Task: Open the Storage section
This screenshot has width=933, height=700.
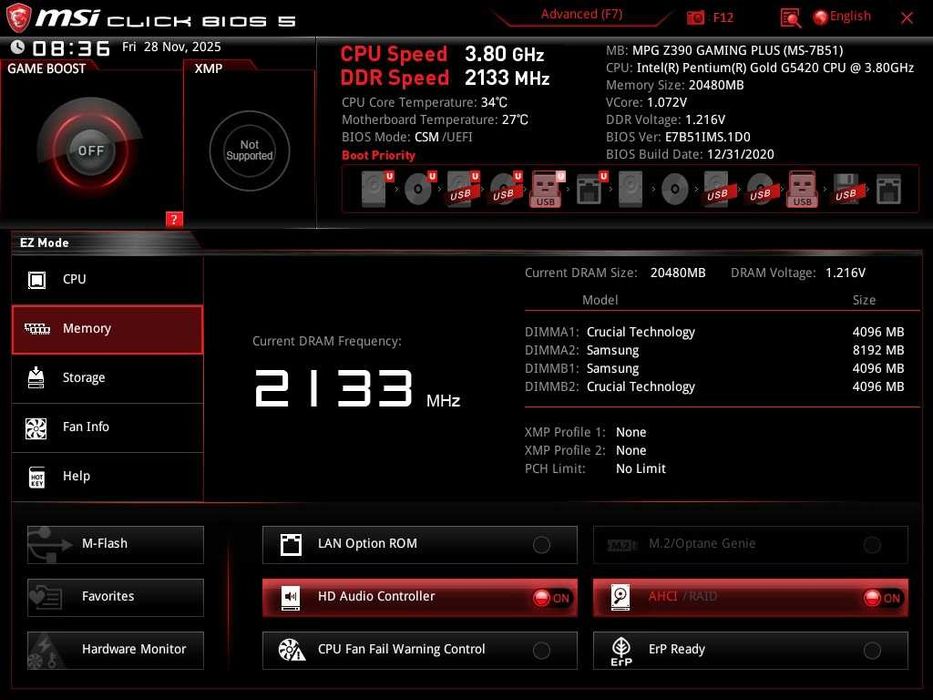Action: (107, 378)
